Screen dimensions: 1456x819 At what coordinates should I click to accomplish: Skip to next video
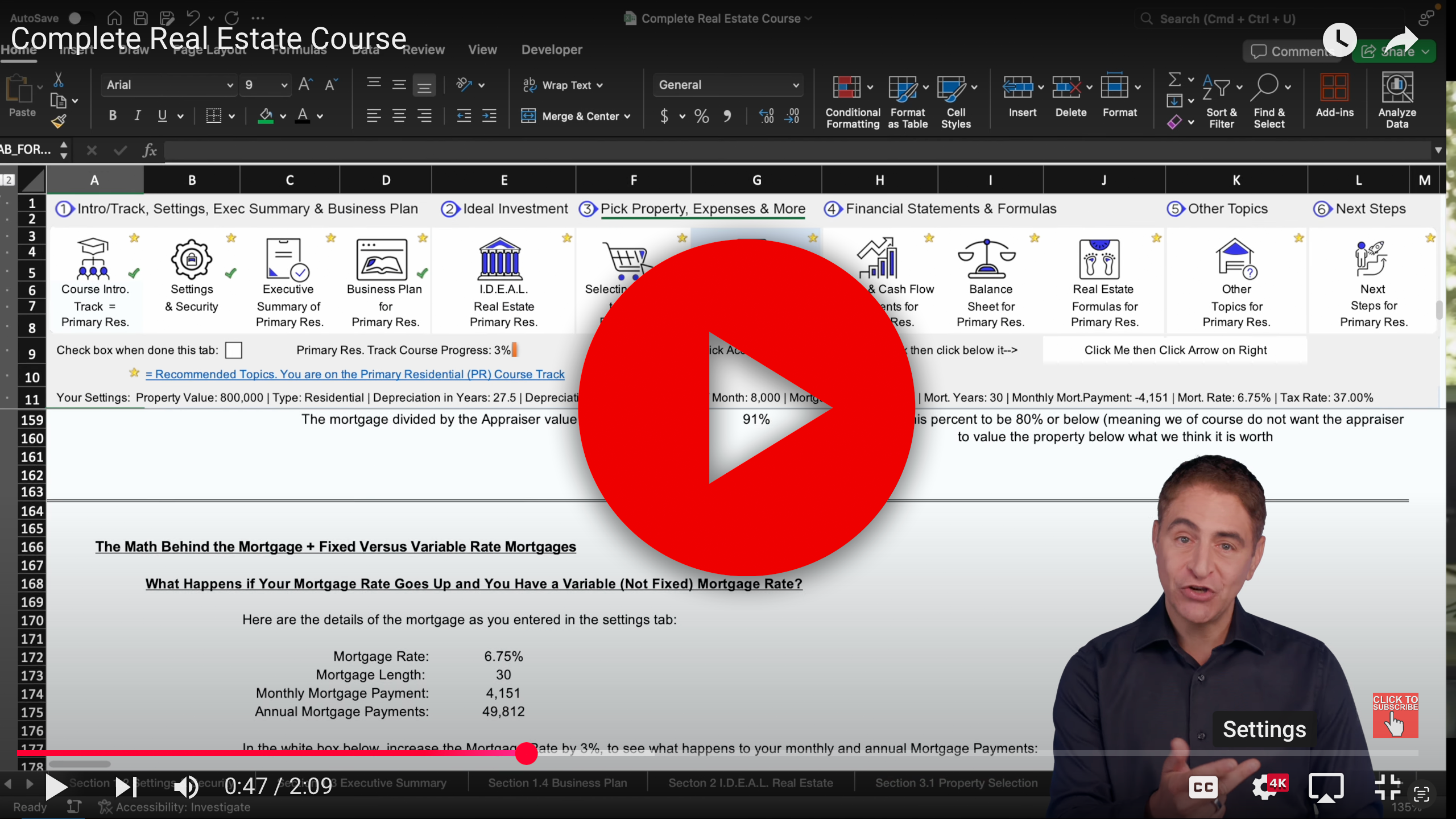tap(126, 787)
